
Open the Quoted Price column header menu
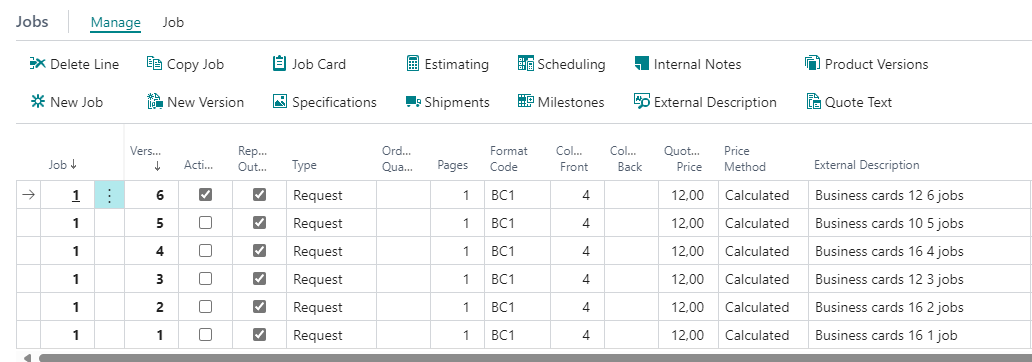pyautogui.click(x=683, y=159)
